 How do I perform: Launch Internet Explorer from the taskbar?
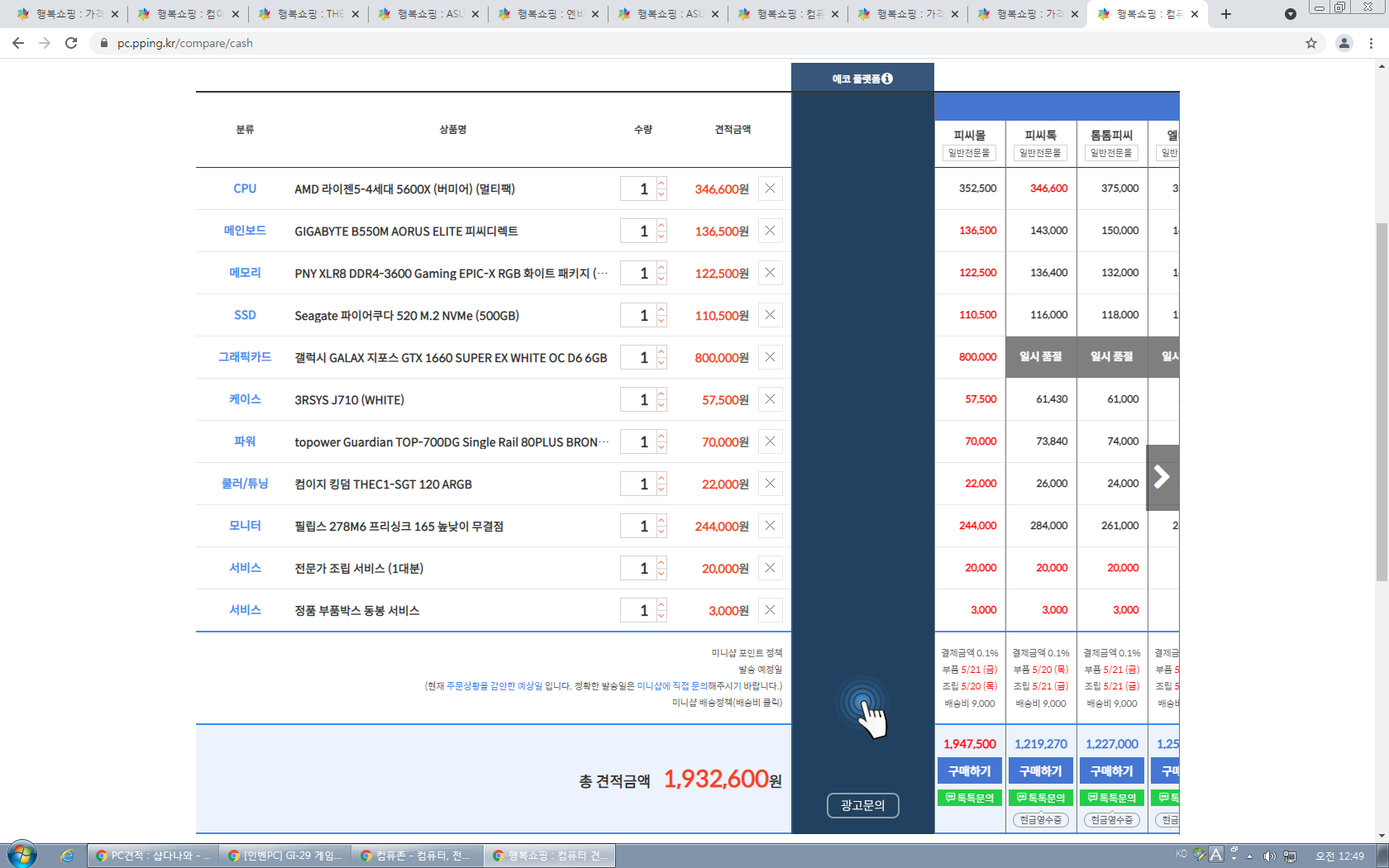(67, 856)
